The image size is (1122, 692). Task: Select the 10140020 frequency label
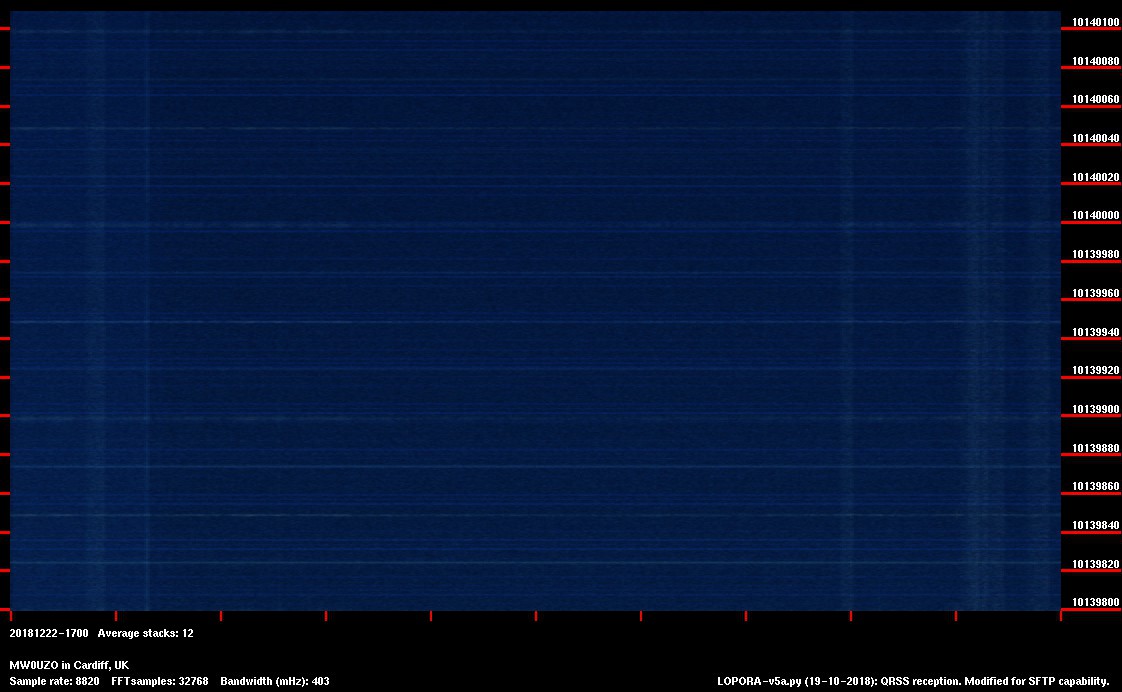click(1095, 177)
